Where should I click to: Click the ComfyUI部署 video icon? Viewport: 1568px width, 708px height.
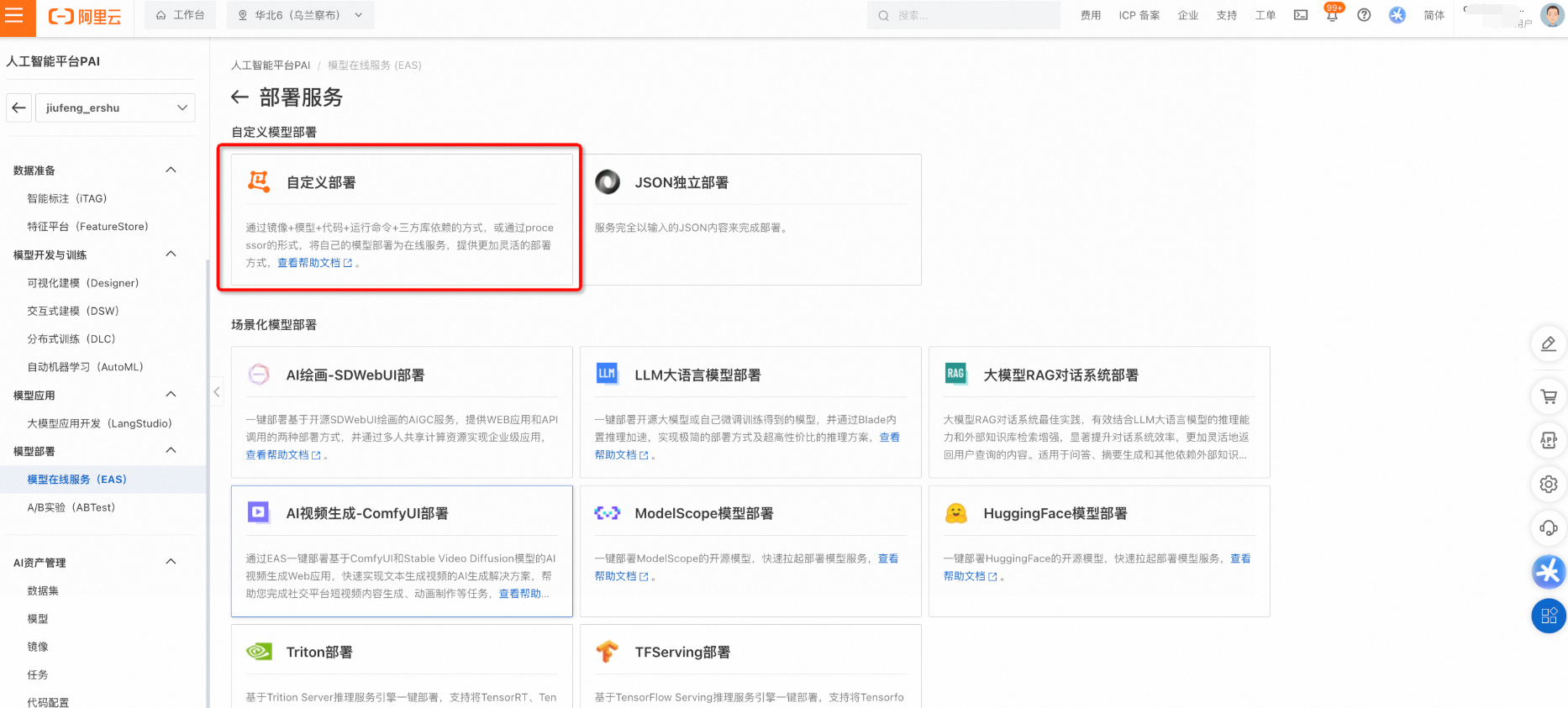(259, 512)
